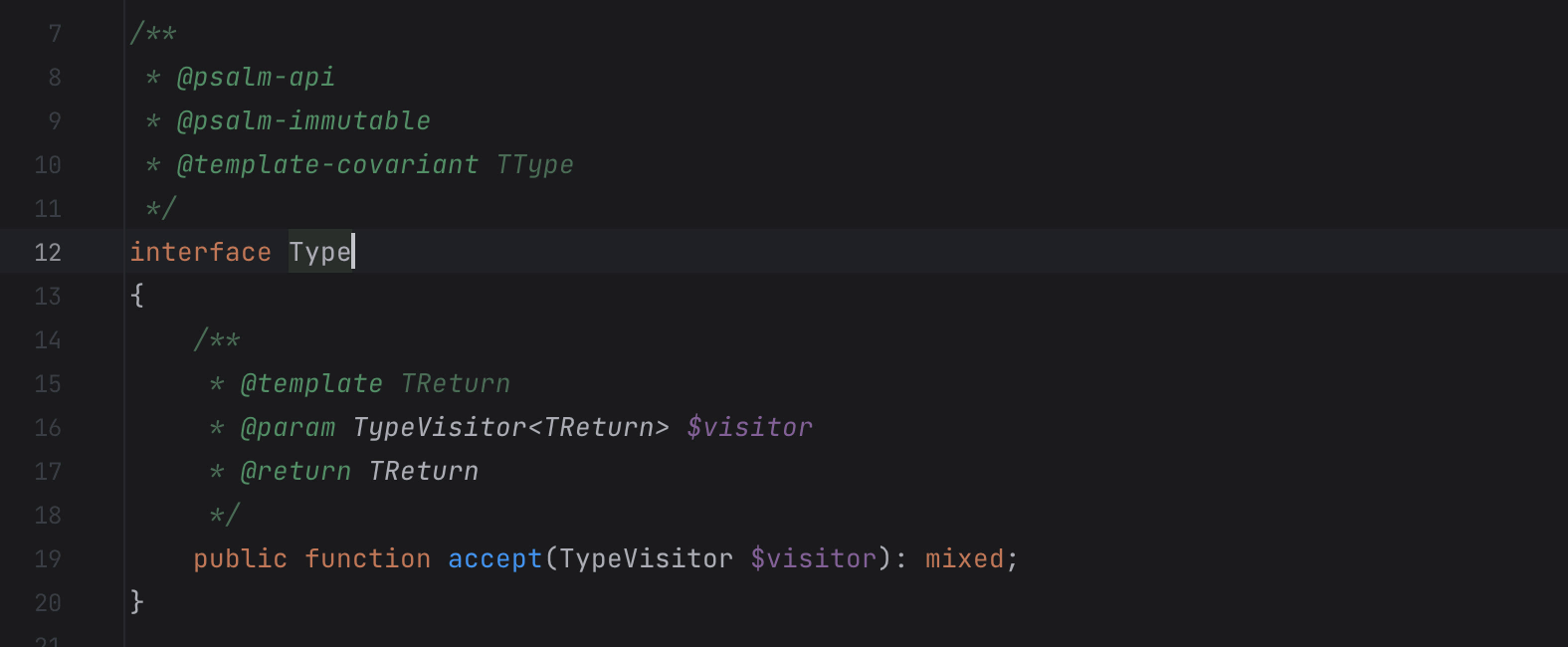The height and width of the screenshot is (647, 1568).
Task: Place cursor on @psalm-immutable tag
Action: pos(303,121)
